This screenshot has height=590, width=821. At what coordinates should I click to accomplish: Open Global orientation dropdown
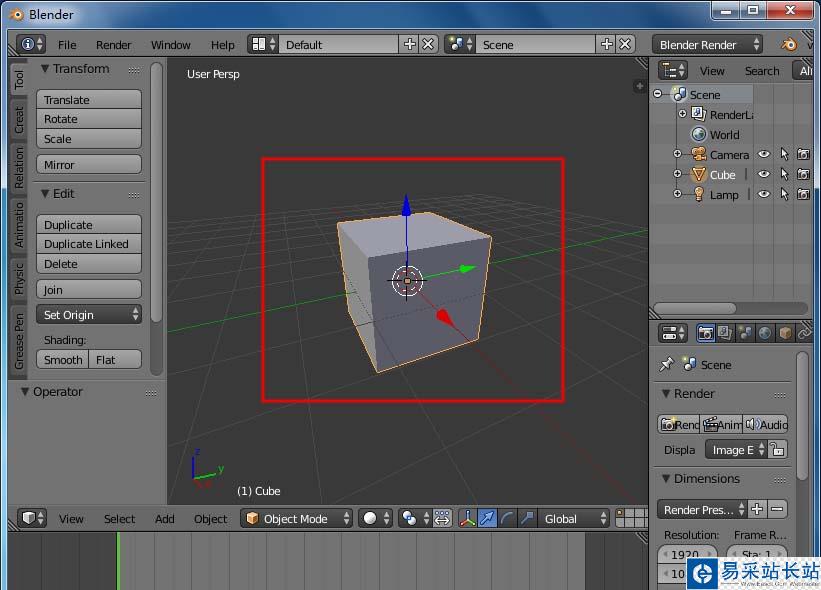pyautogui.click(x=574, y=518)
